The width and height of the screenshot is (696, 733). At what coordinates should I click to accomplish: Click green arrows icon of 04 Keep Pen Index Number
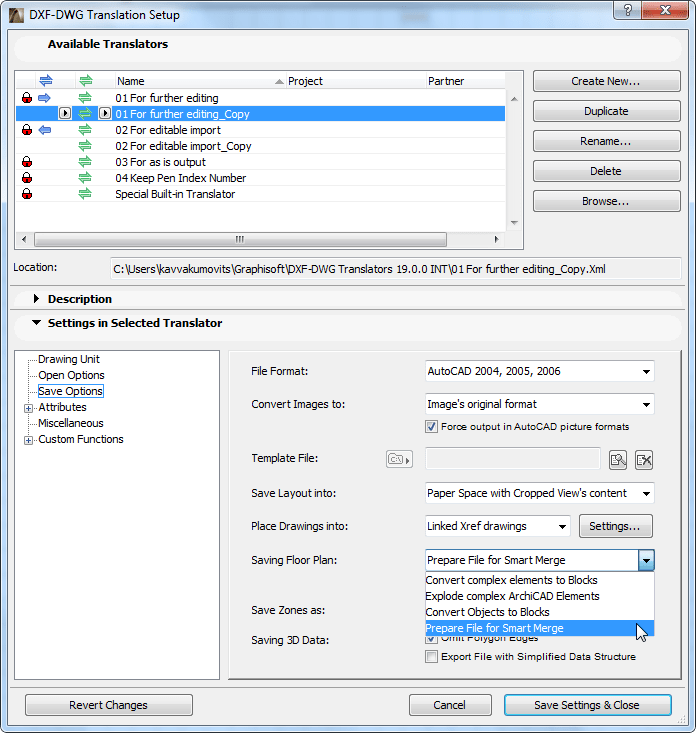click(x=85, y=178)
